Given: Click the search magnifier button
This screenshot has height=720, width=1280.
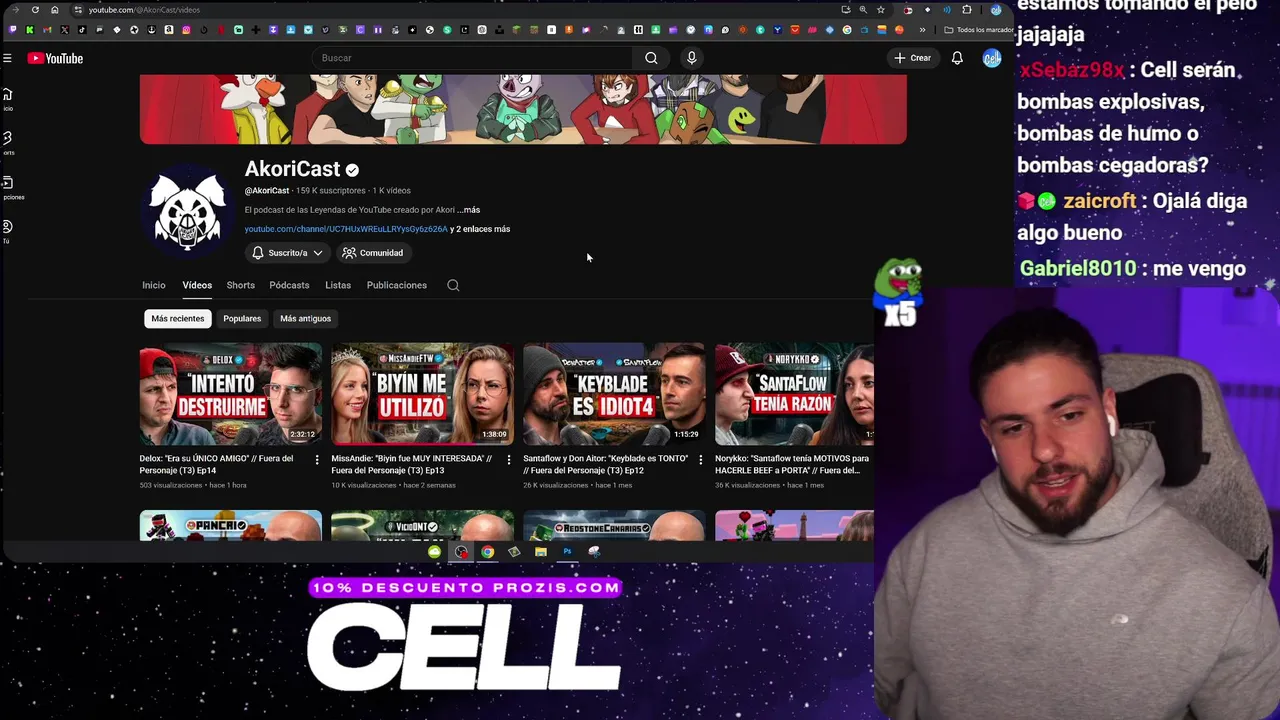Looking at the screenshot, I should click(x=651, y=58).
